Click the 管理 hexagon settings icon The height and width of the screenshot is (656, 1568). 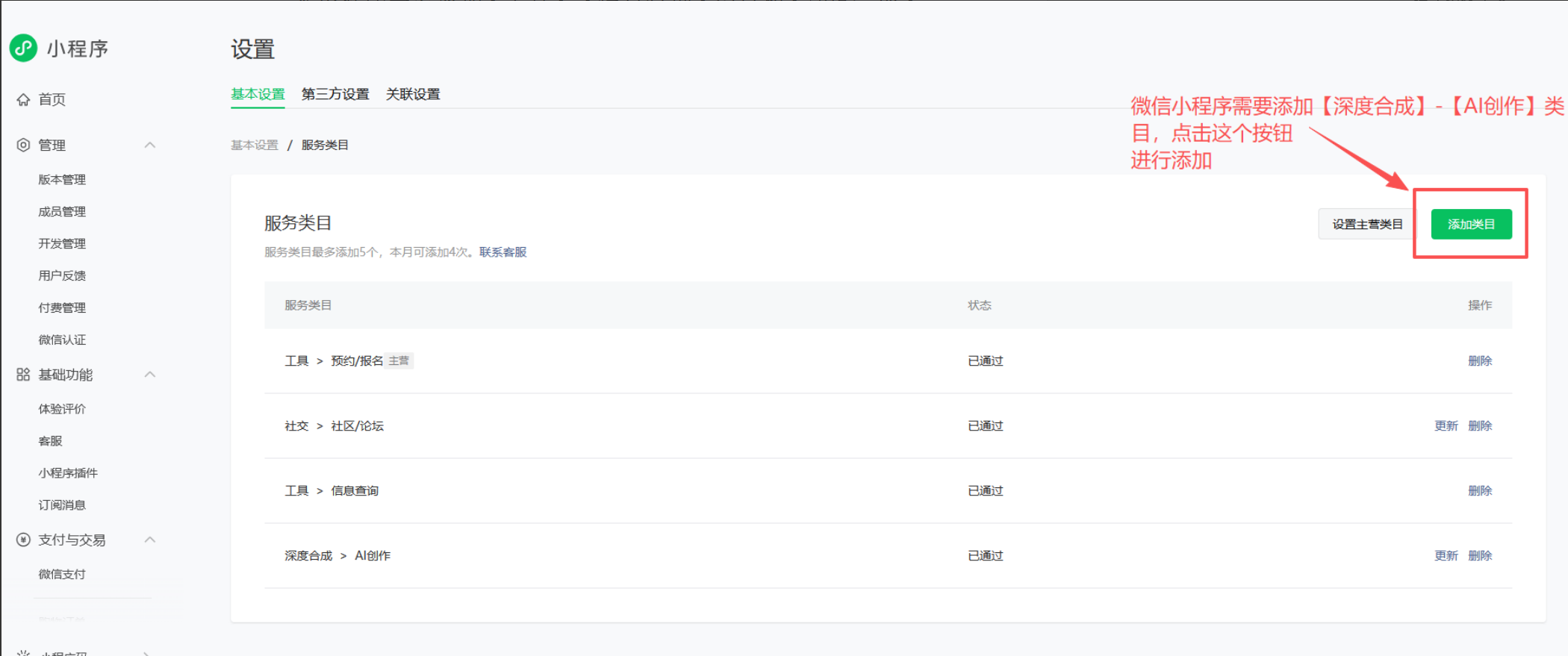click(x=23, y=145)
